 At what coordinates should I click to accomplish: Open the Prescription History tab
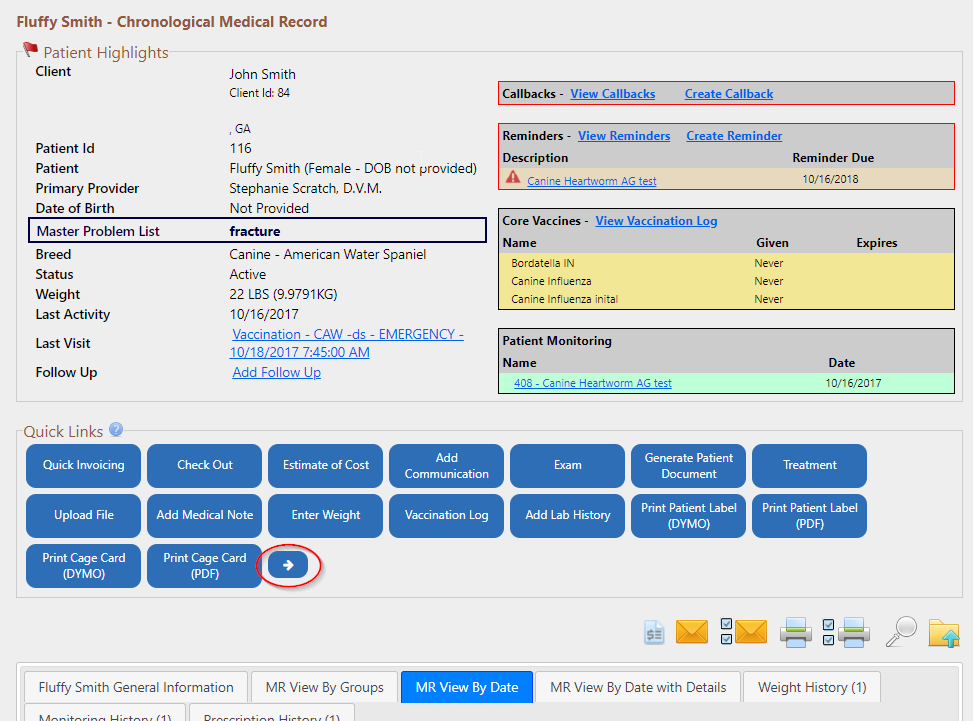272,713
